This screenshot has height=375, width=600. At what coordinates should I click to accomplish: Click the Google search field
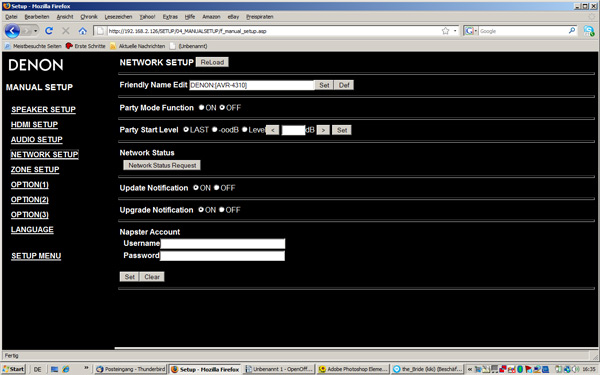pos(522,31)
